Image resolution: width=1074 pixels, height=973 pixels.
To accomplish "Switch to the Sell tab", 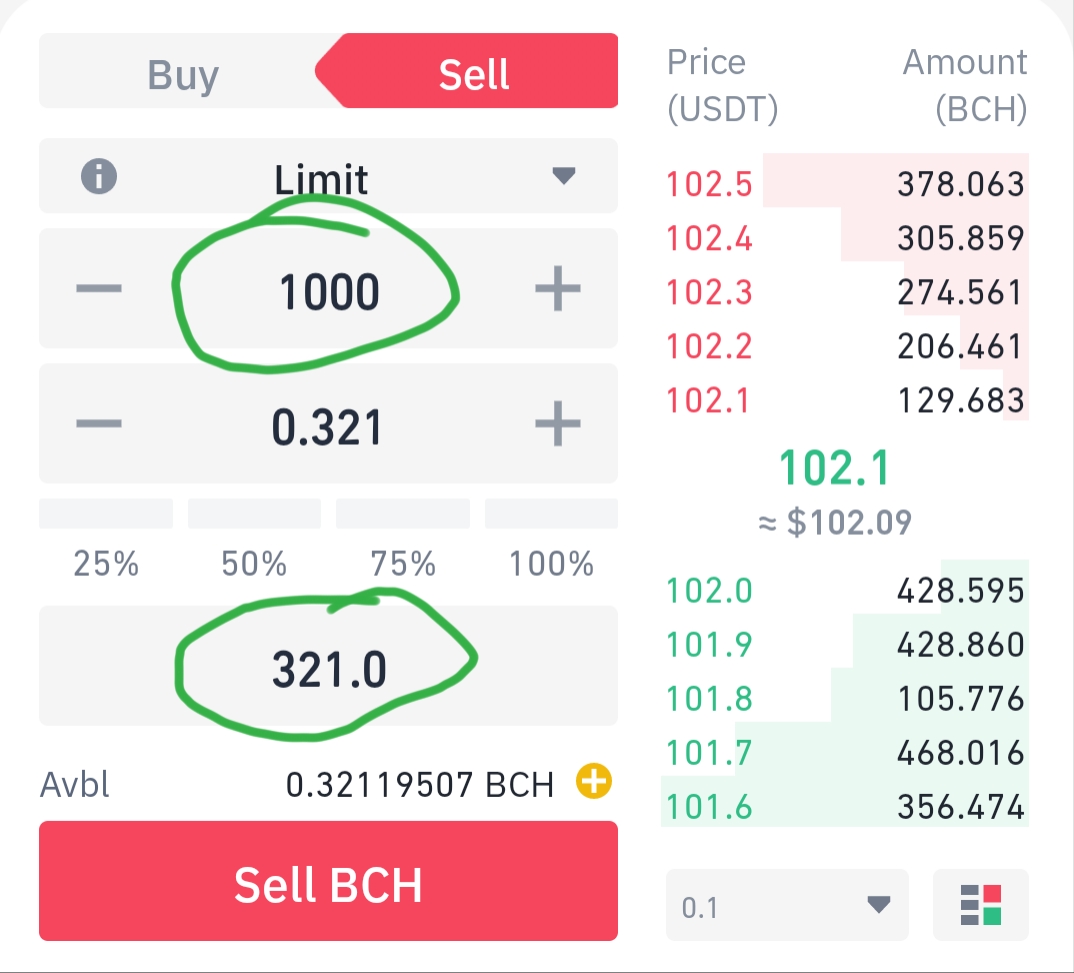I will tap(473, 73).
